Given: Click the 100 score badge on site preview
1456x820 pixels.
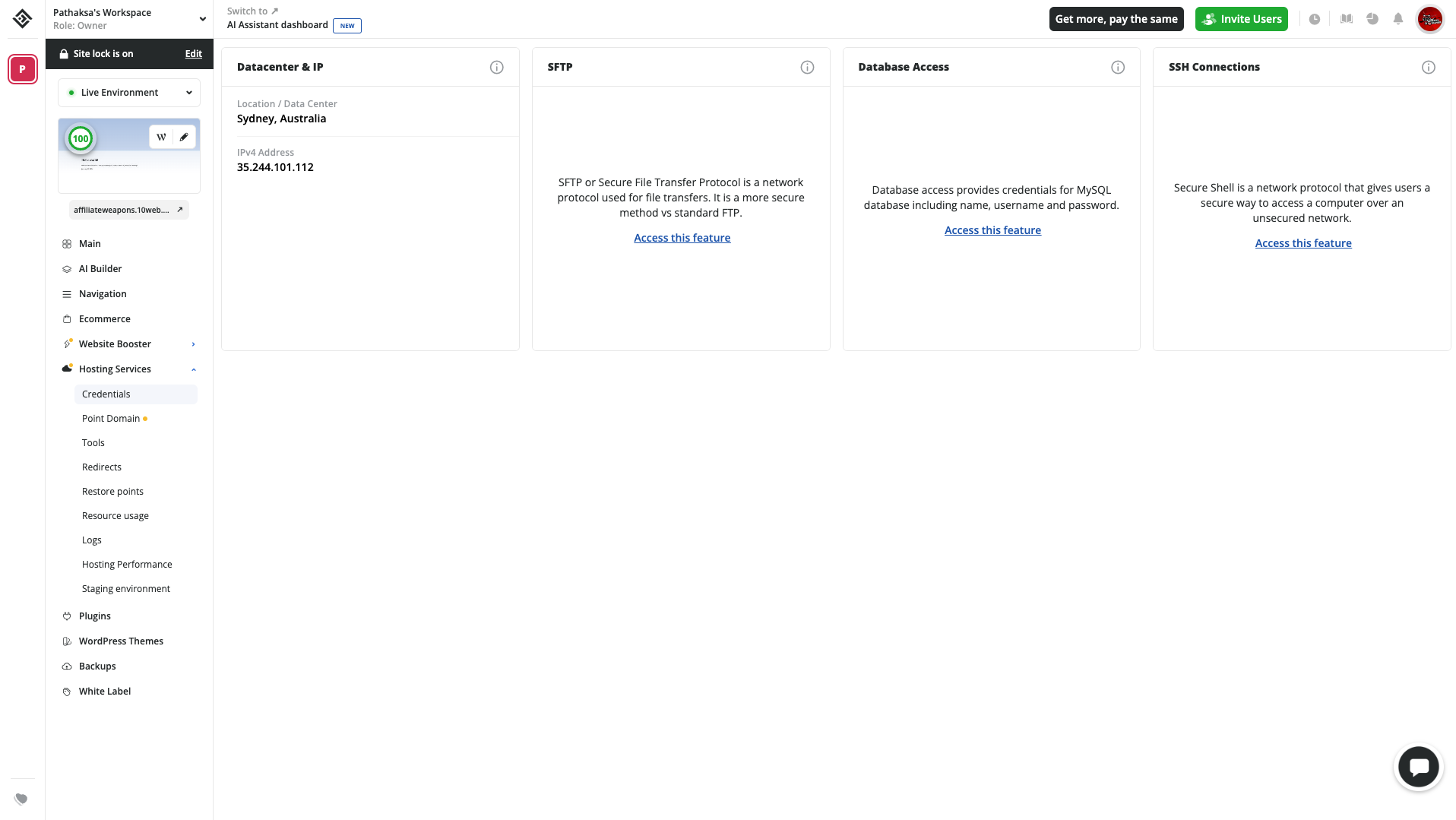Looking at the screenshot, I should coord(81,138).
